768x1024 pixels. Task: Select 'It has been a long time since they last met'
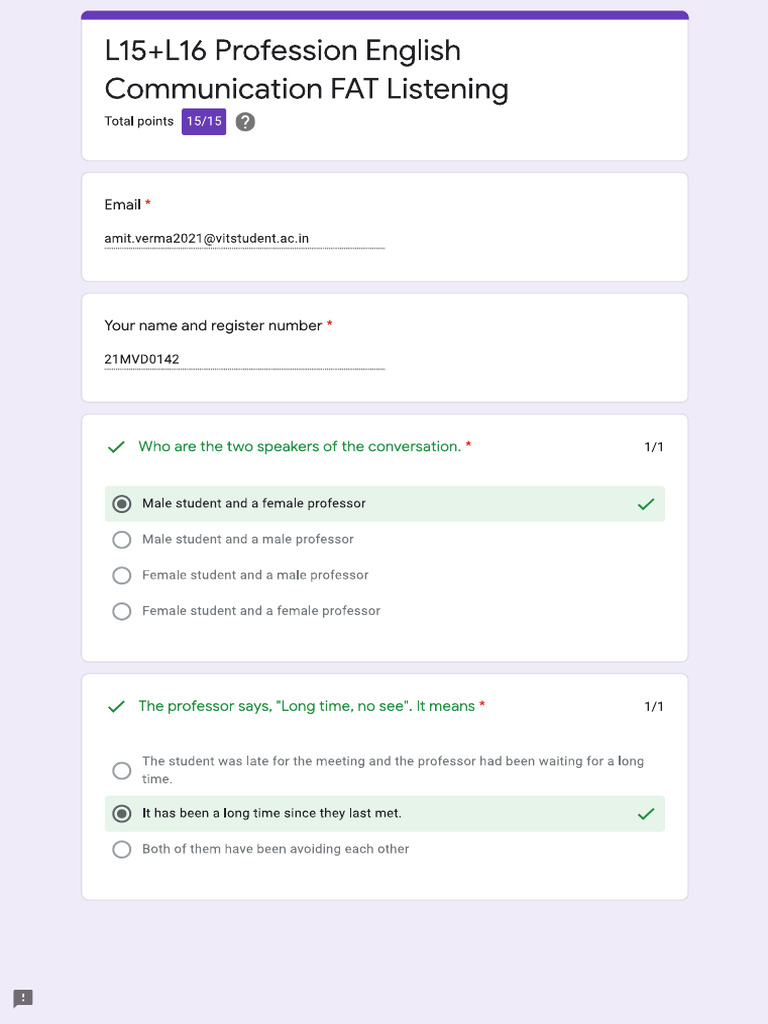coord(122,814)
